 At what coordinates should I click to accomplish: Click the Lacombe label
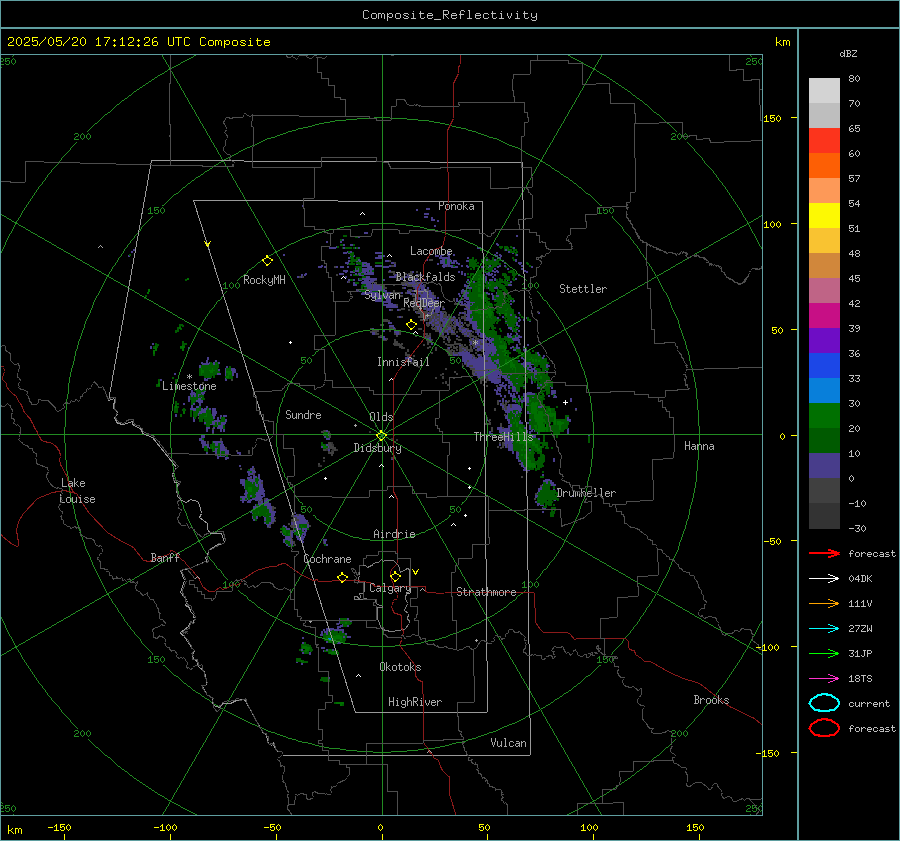click(431, 251)
